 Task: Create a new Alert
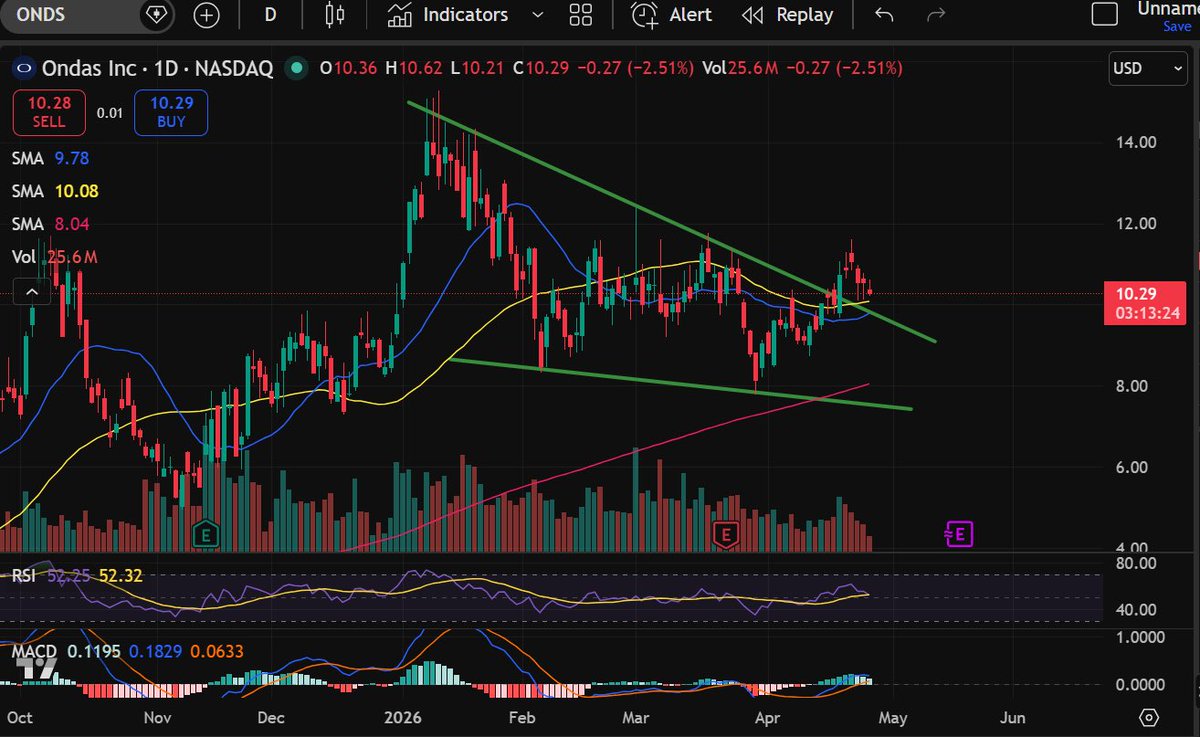coord(672,15)
